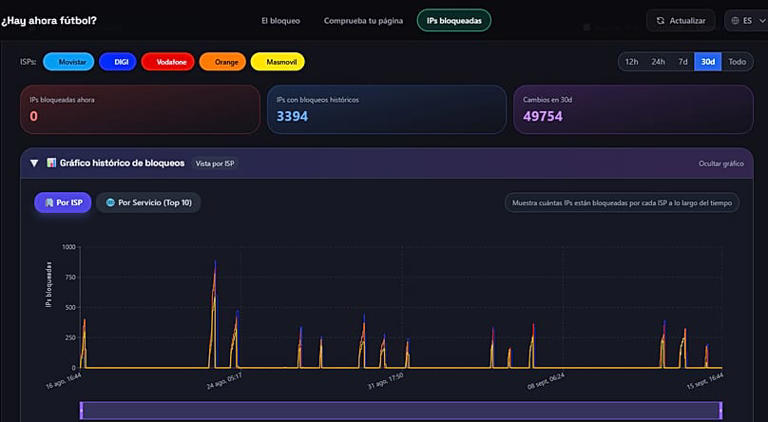The height and width of the screenshot is (422, 768).
Task: Open the El bloqueo tab
Action: point(281,21)
